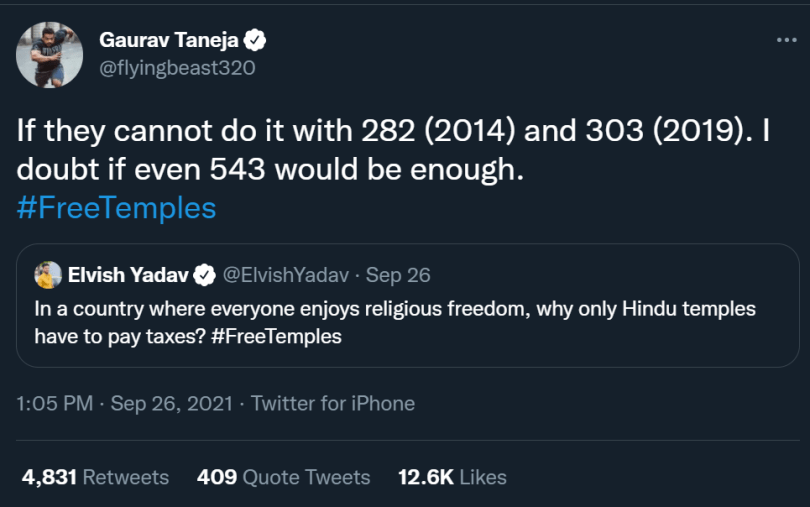View the 4,831 Retweets list
Viewport: 810px width, 507px height.
(95, 477)
